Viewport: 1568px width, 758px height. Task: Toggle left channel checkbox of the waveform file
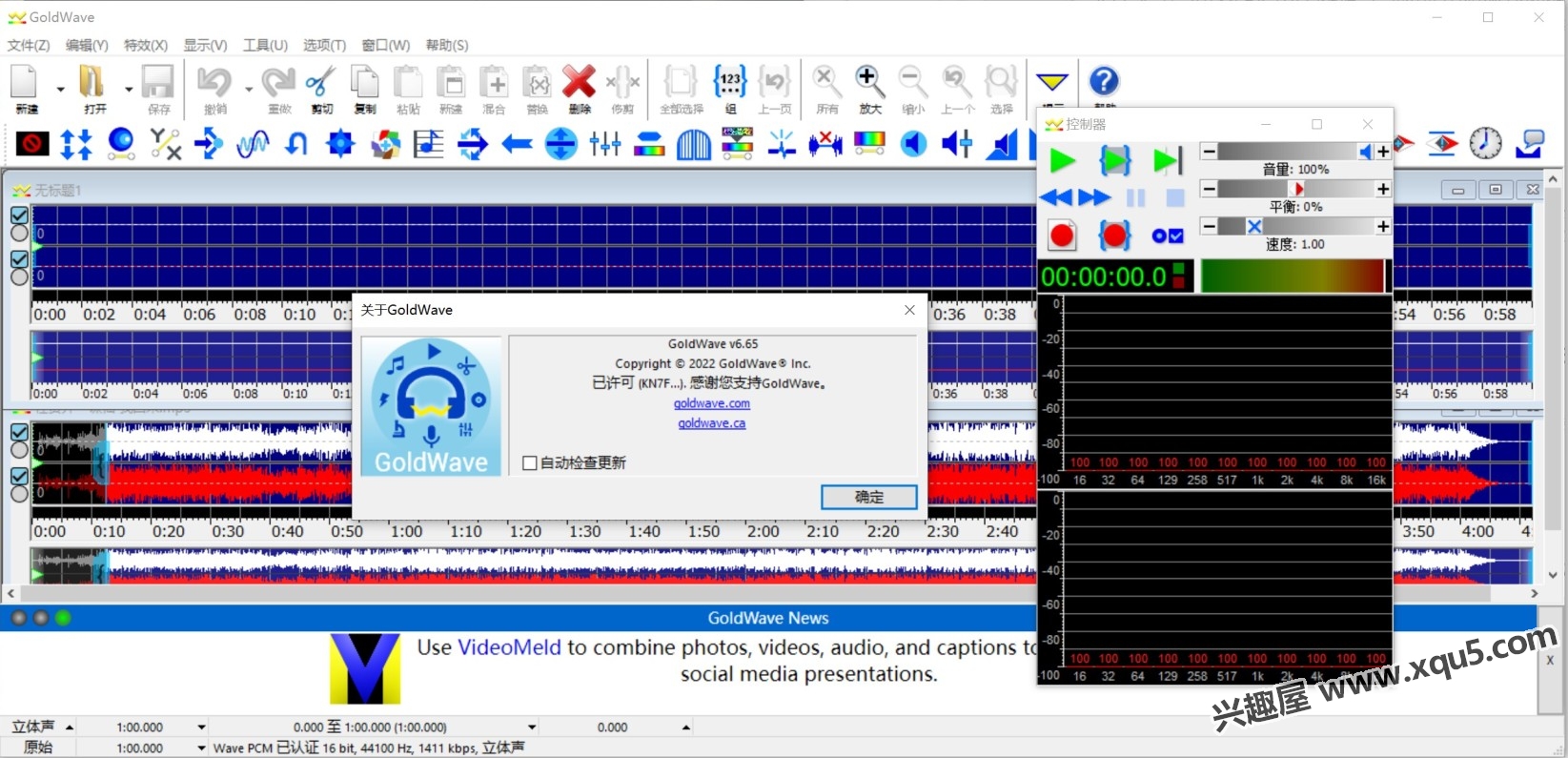[x=19, y=432]
